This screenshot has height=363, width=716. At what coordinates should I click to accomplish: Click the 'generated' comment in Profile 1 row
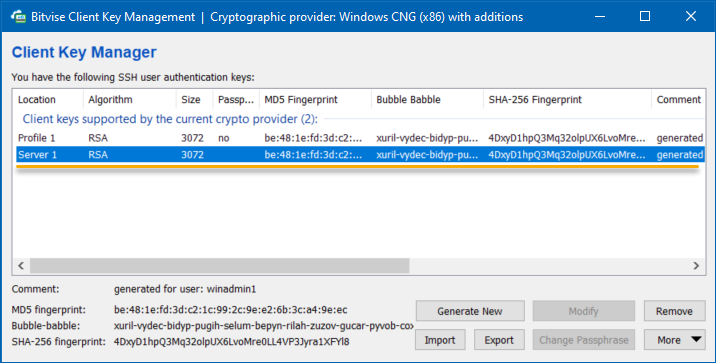click(x=680, y=138)
